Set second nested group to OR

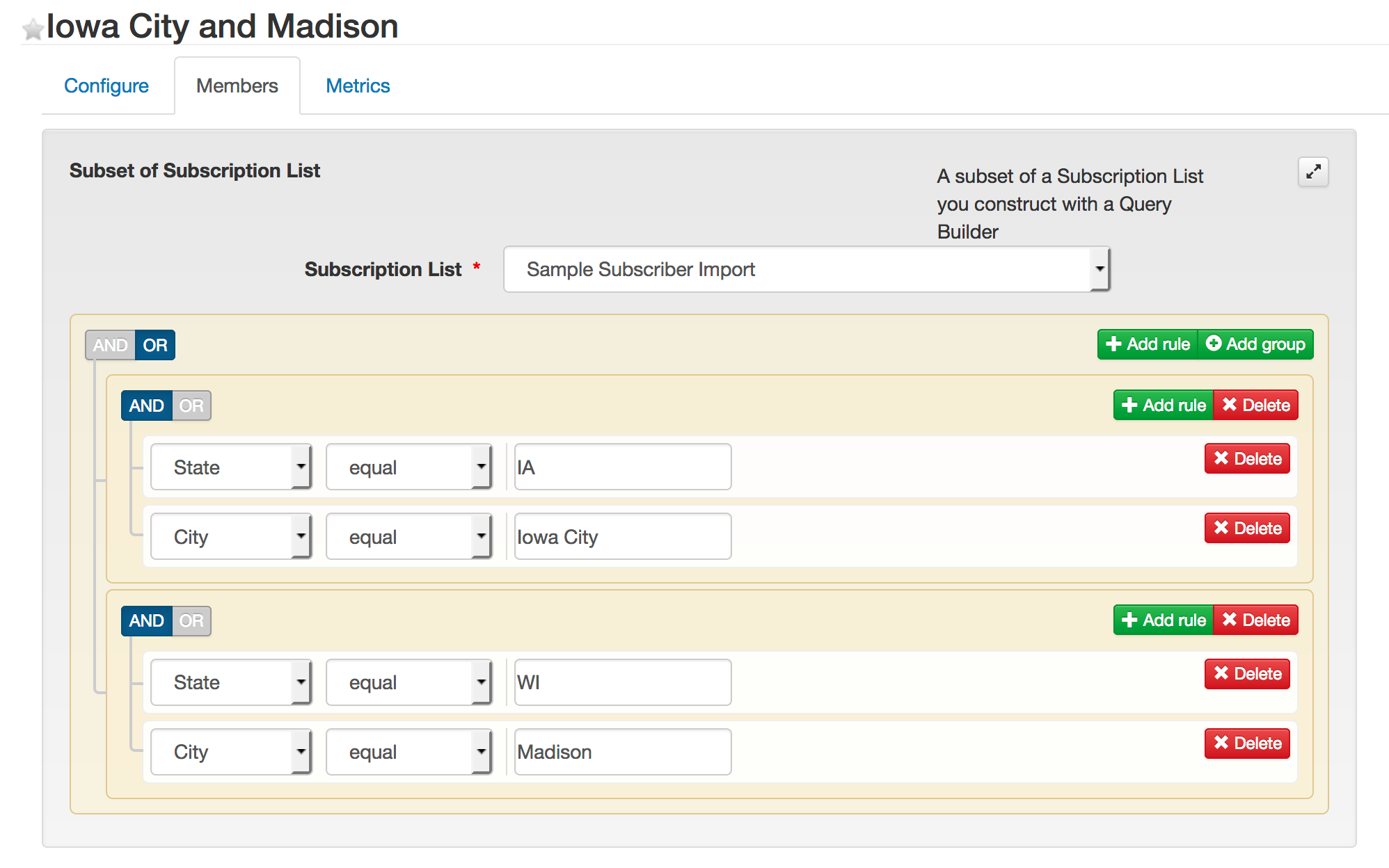tap(191, 620)
